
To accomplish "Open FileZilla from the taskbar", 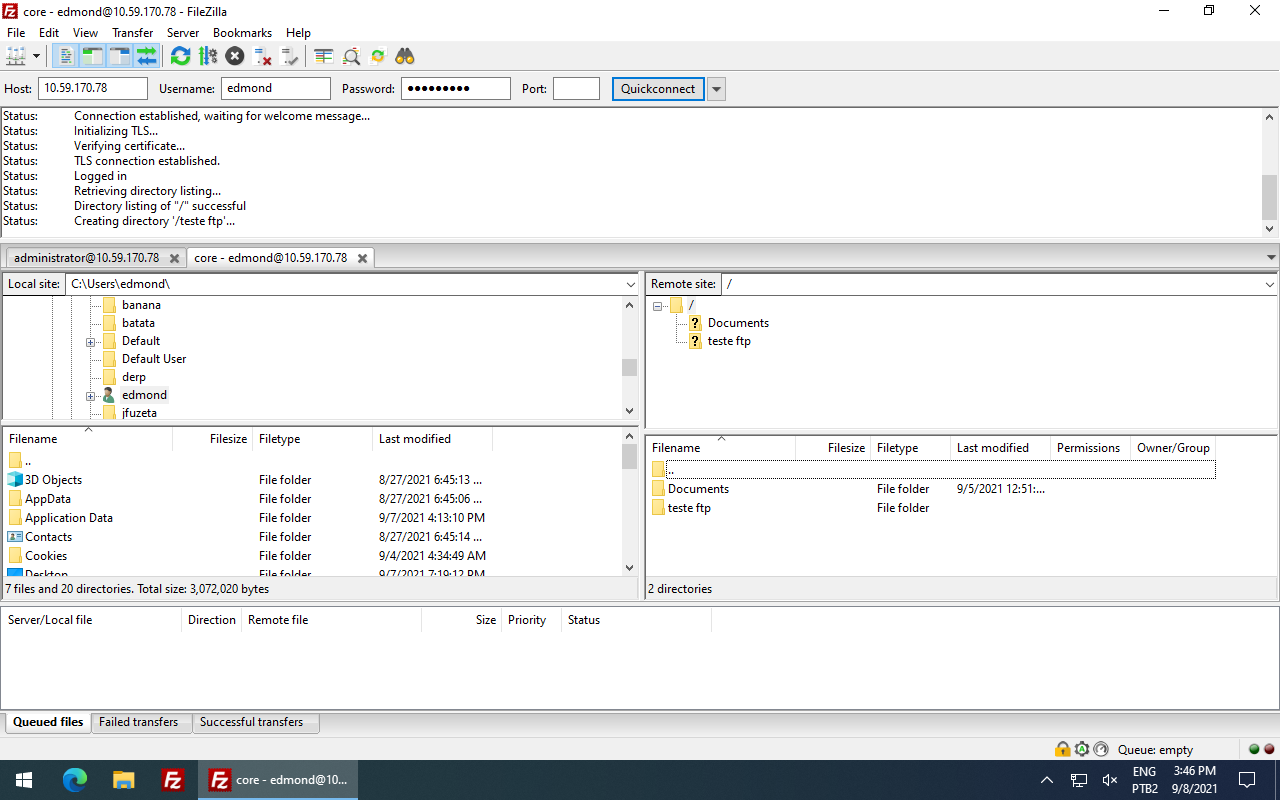I will [x=172, y=779].
